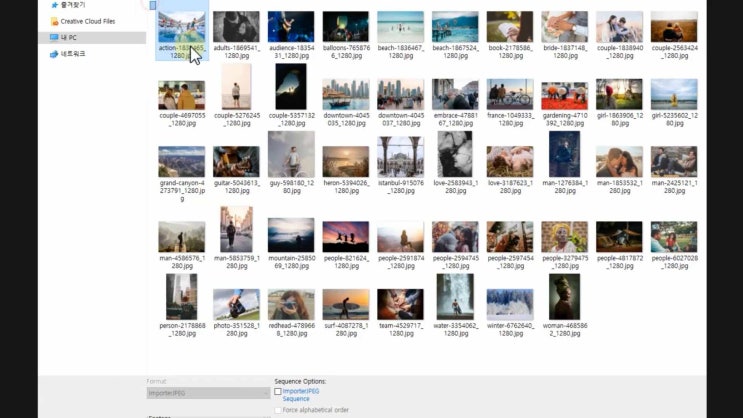Pick the grand-canyon-4273791_1280.jpg file
Screen dimensions: 743x418
tap(181, 162)
